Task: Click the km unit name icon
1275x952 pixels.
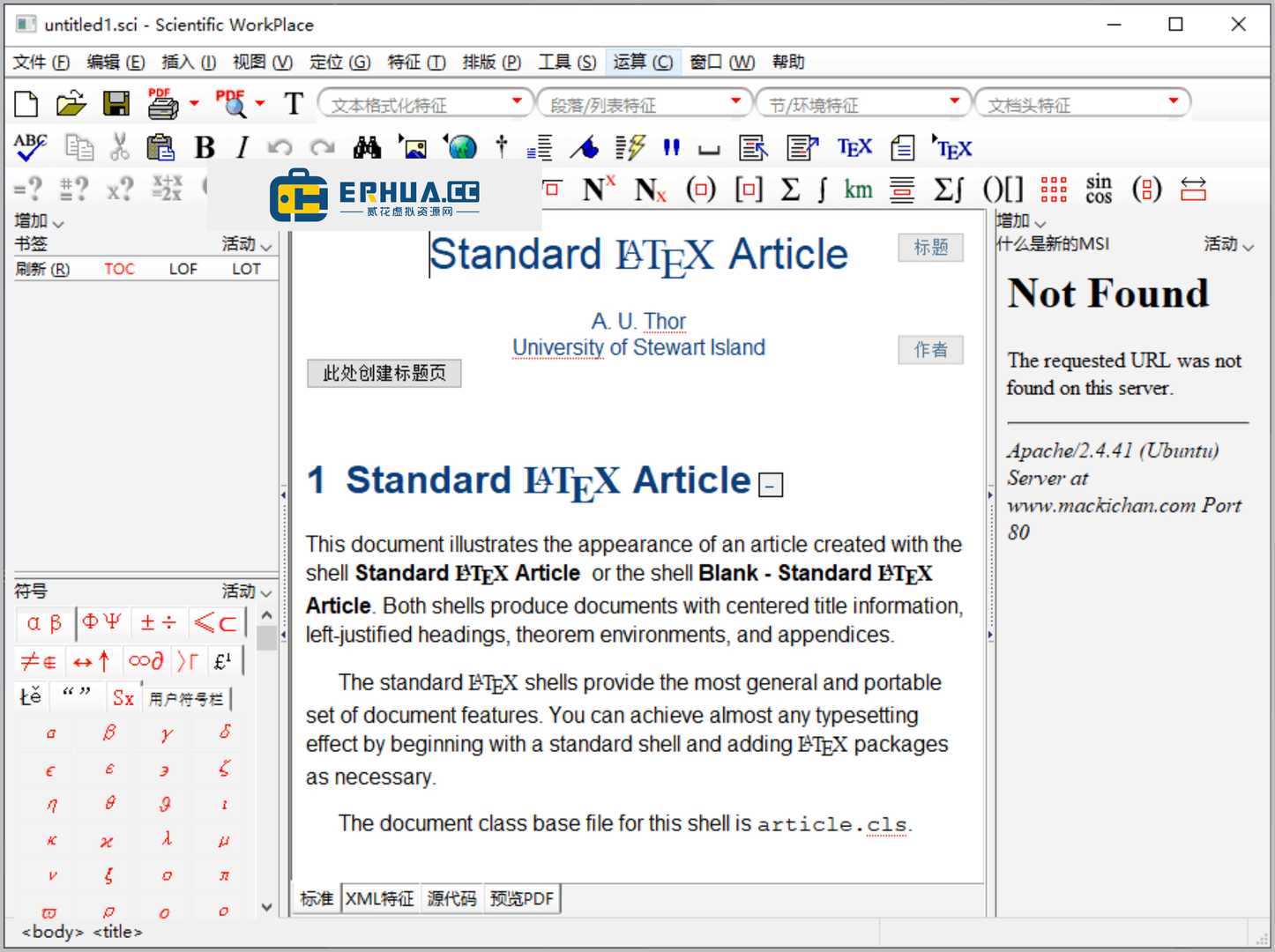Action: [x=858, y=189]
